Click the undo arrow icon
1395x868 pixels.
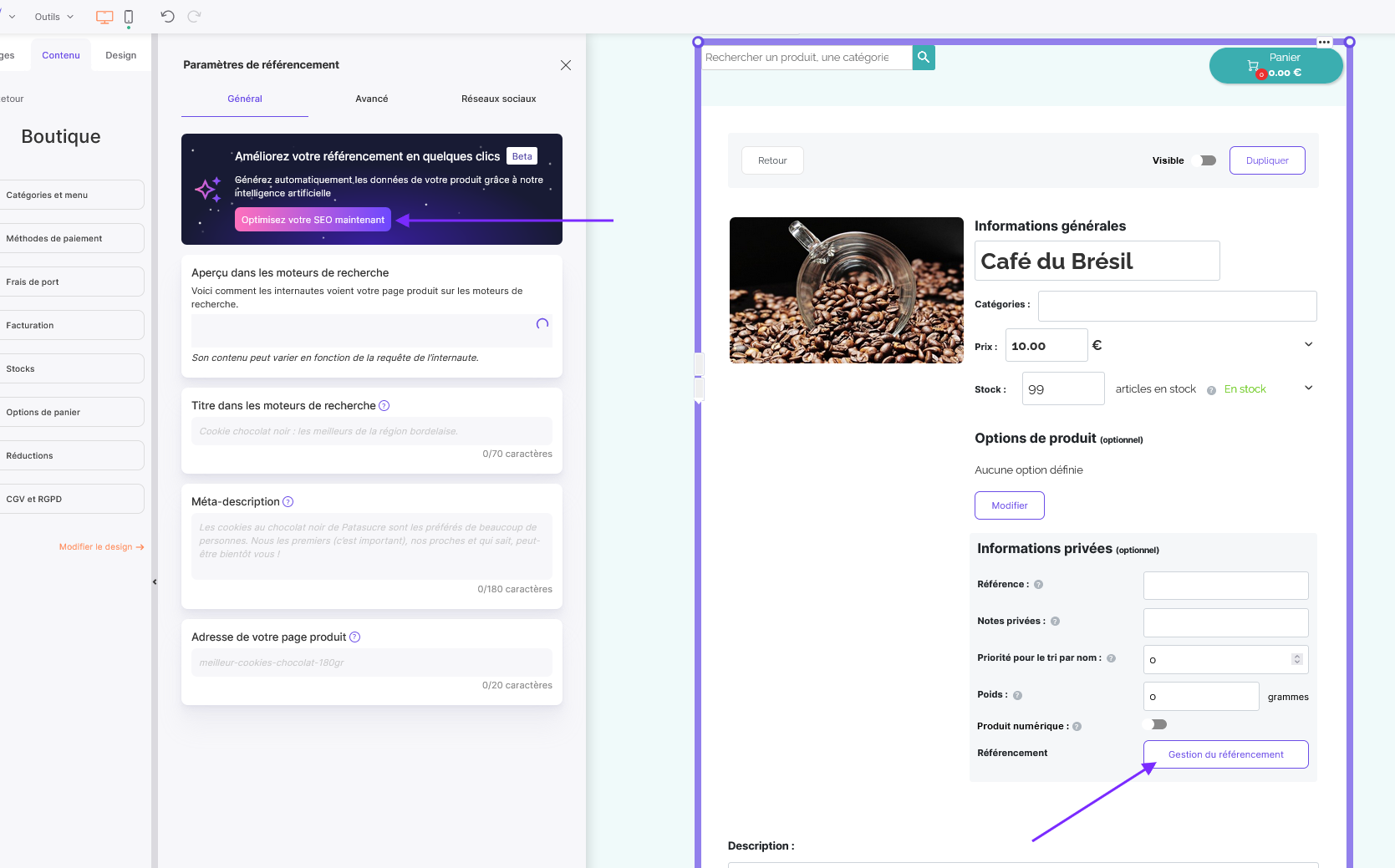coord(167,17)
